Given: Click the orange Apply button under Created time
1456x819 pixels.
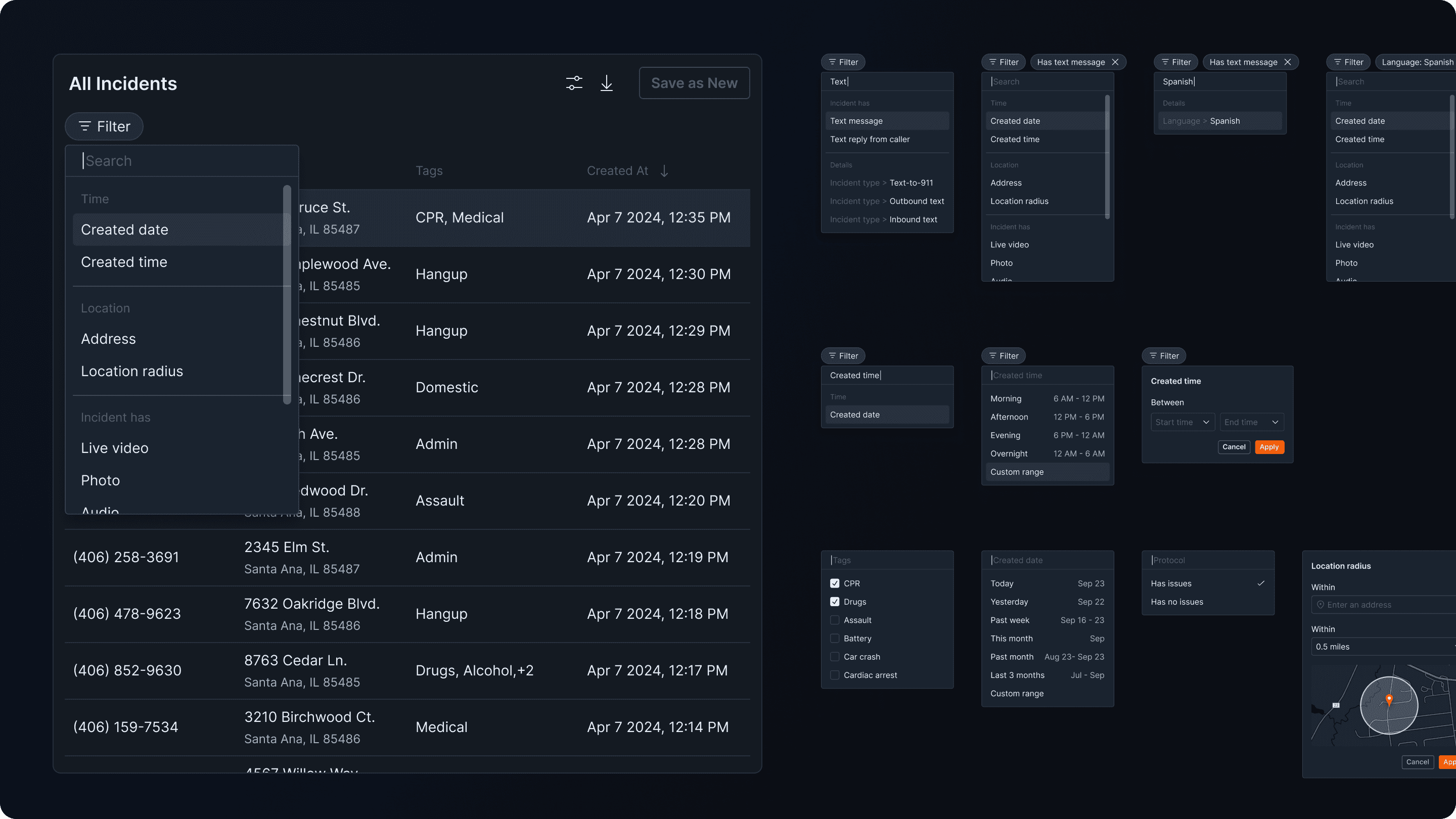Looking at the screenshot, I should 1269,447.
